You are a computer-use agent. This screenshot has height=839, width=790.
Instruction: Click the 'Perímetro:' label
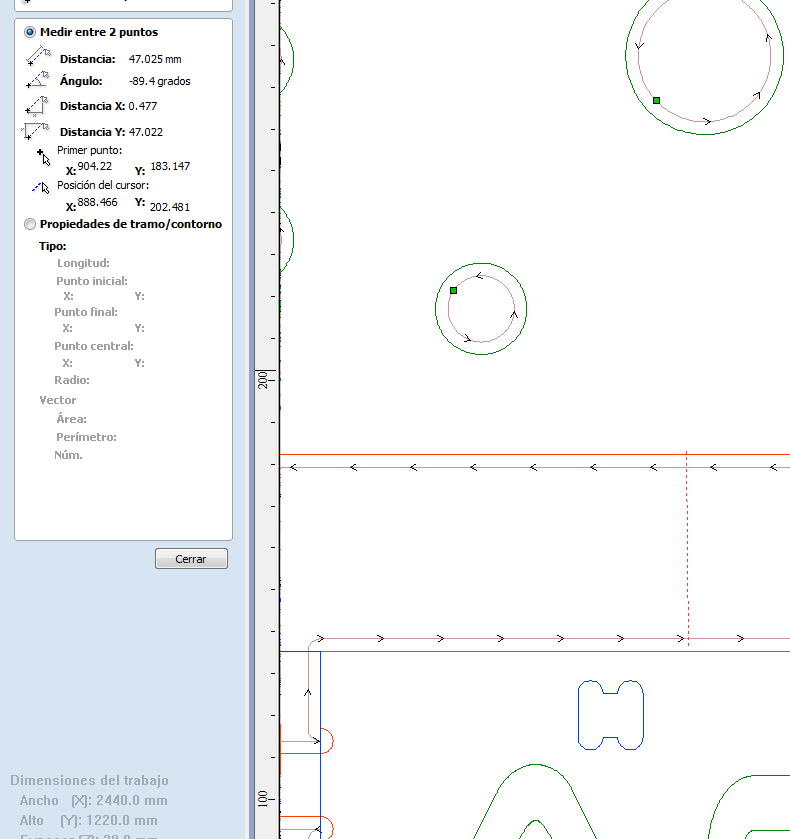click(86, 437)
